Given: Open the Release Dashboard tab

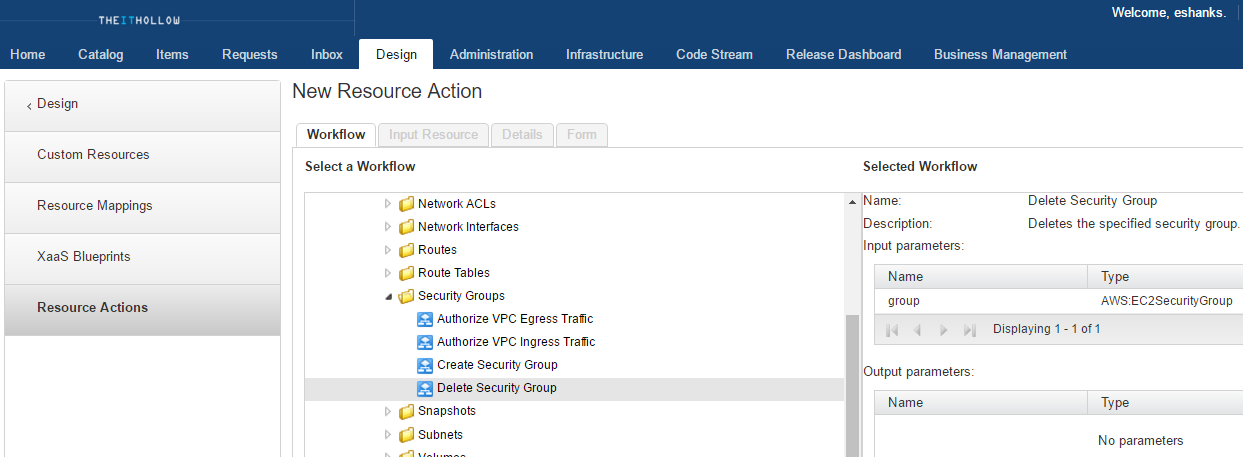Looking at the screenshot, I should click(x=843, y=55).
